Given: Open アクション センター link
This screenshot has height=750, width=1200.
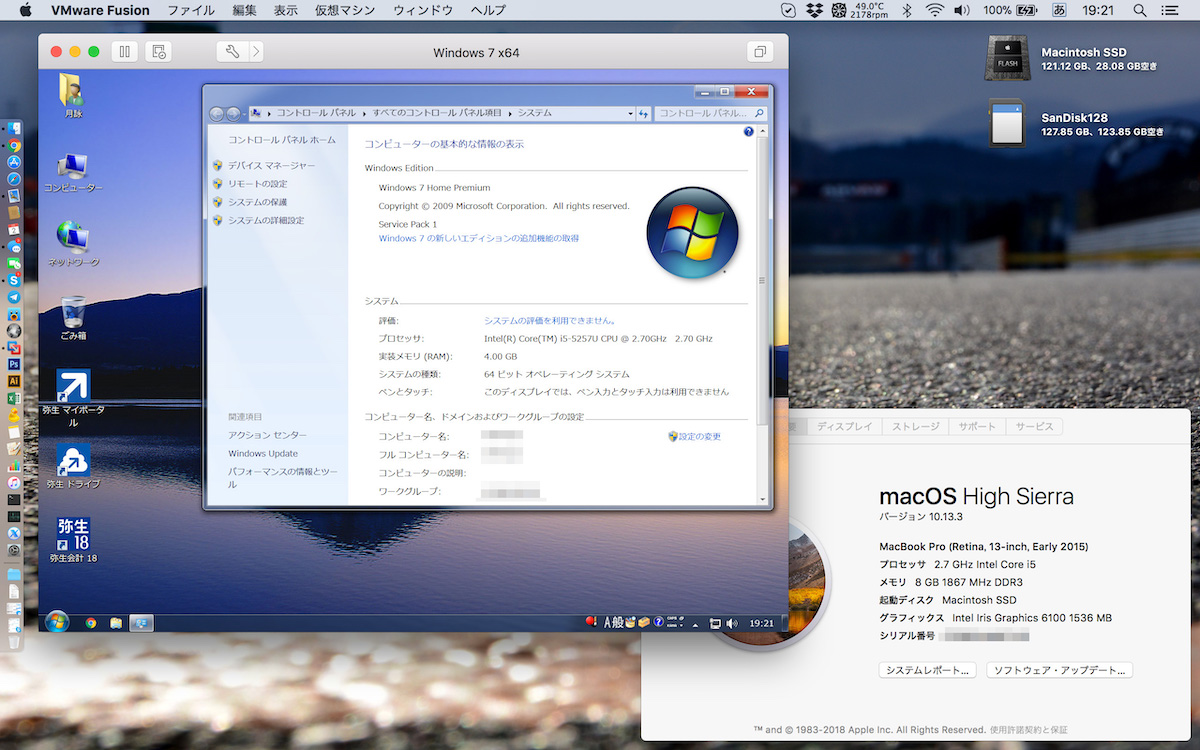Looking at the screenshot, I should [x=268, y=435].
